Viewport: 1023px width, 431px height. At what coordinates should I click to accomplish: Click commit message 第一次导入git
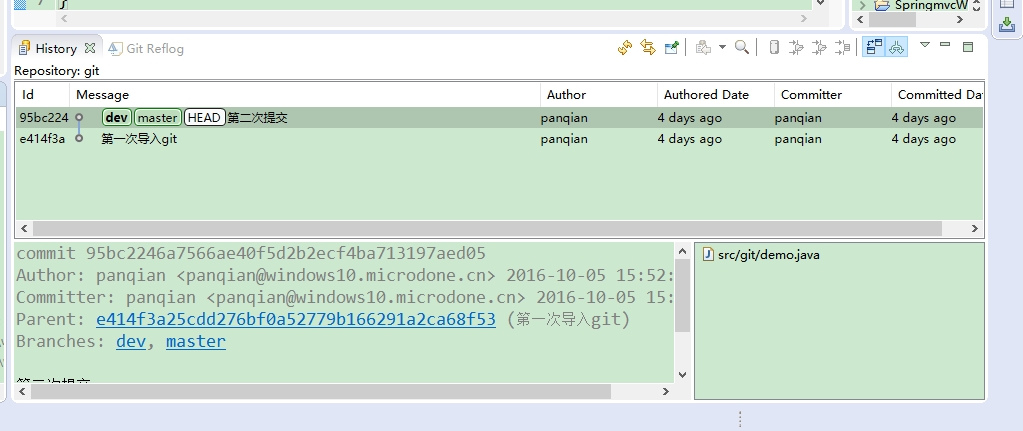[139, 139]
